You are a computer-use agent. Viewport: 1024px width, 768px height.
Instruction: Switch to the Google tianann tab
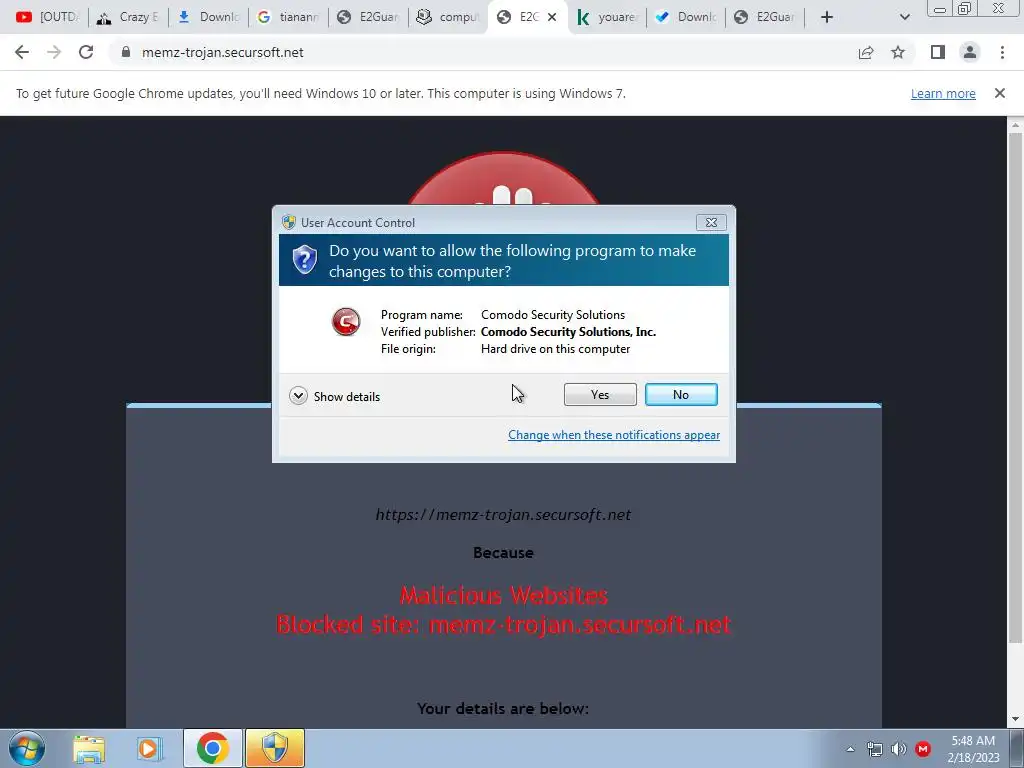(289, 17)
